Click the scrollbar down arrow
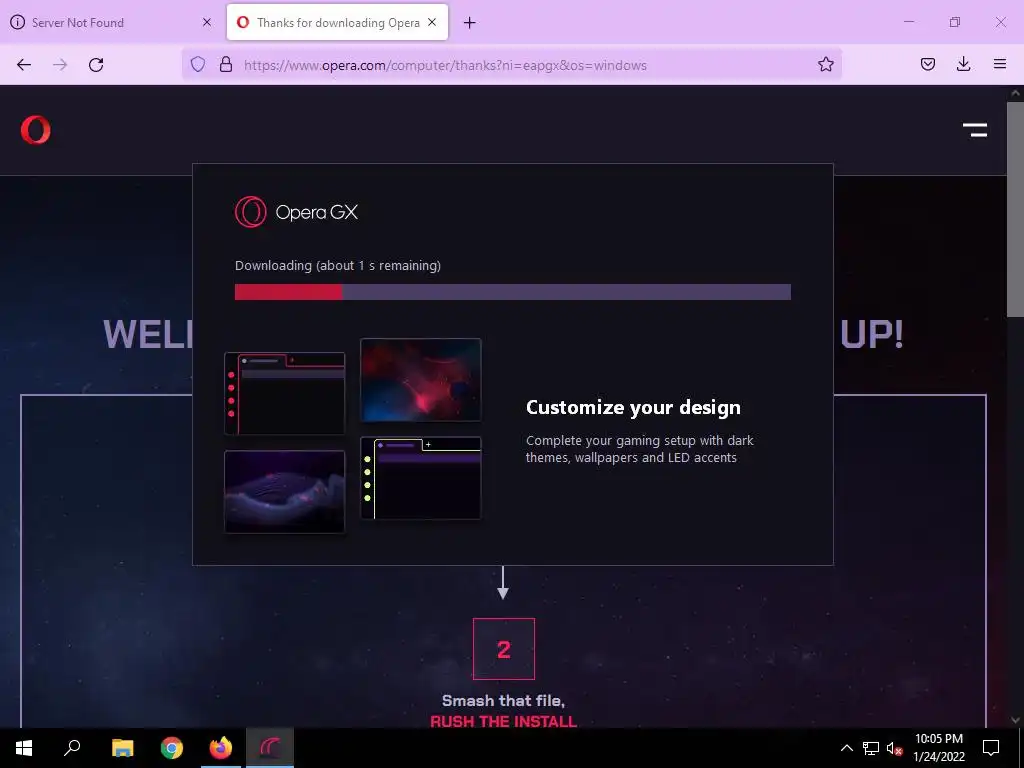 pyautogui.click(x=1015, y=720)
